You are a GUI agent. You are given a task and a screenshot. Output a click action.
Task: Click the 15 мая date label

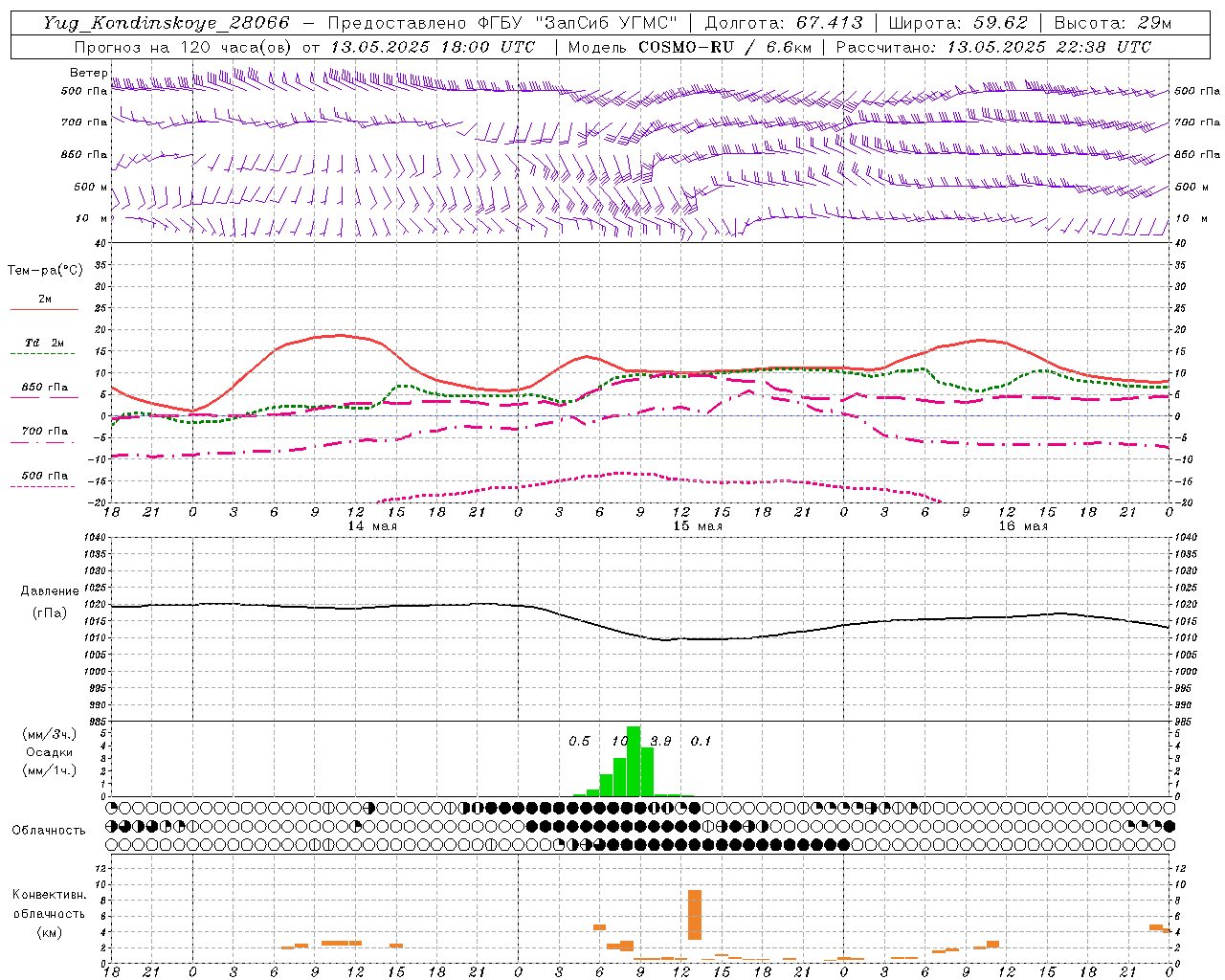click(x=698, y=526)
